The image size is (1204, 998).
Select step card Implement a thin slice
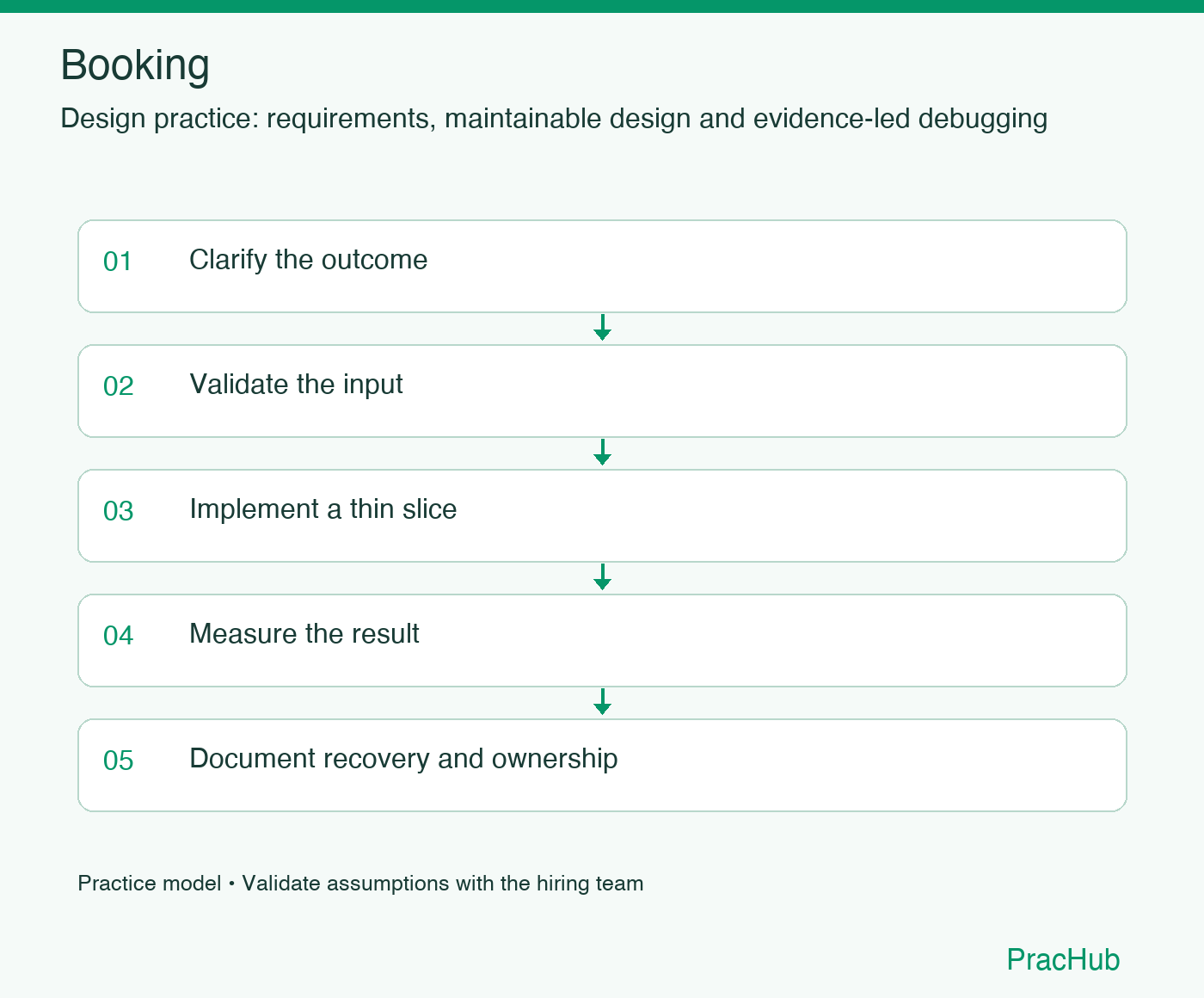(602, 515)
